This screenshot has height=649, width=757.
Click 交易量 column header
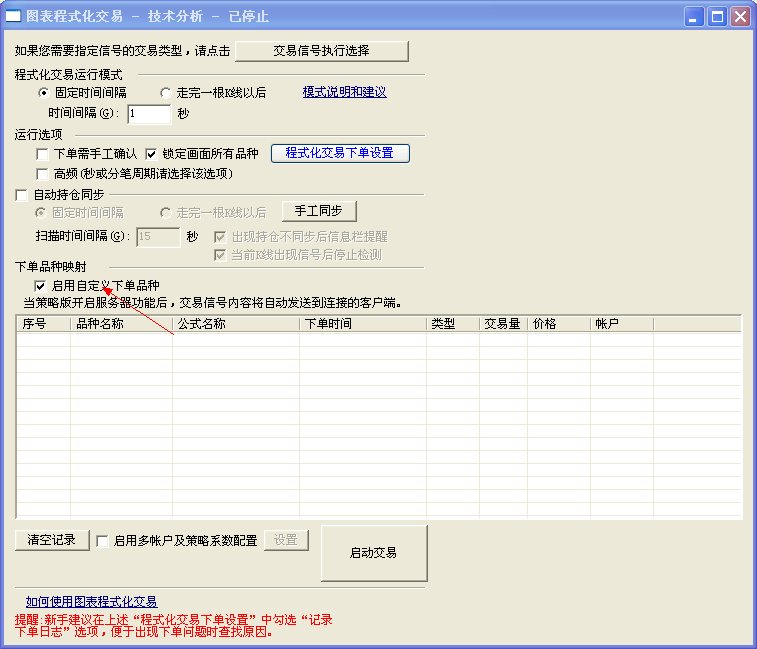pyautogui.click(x=504, y=324)
